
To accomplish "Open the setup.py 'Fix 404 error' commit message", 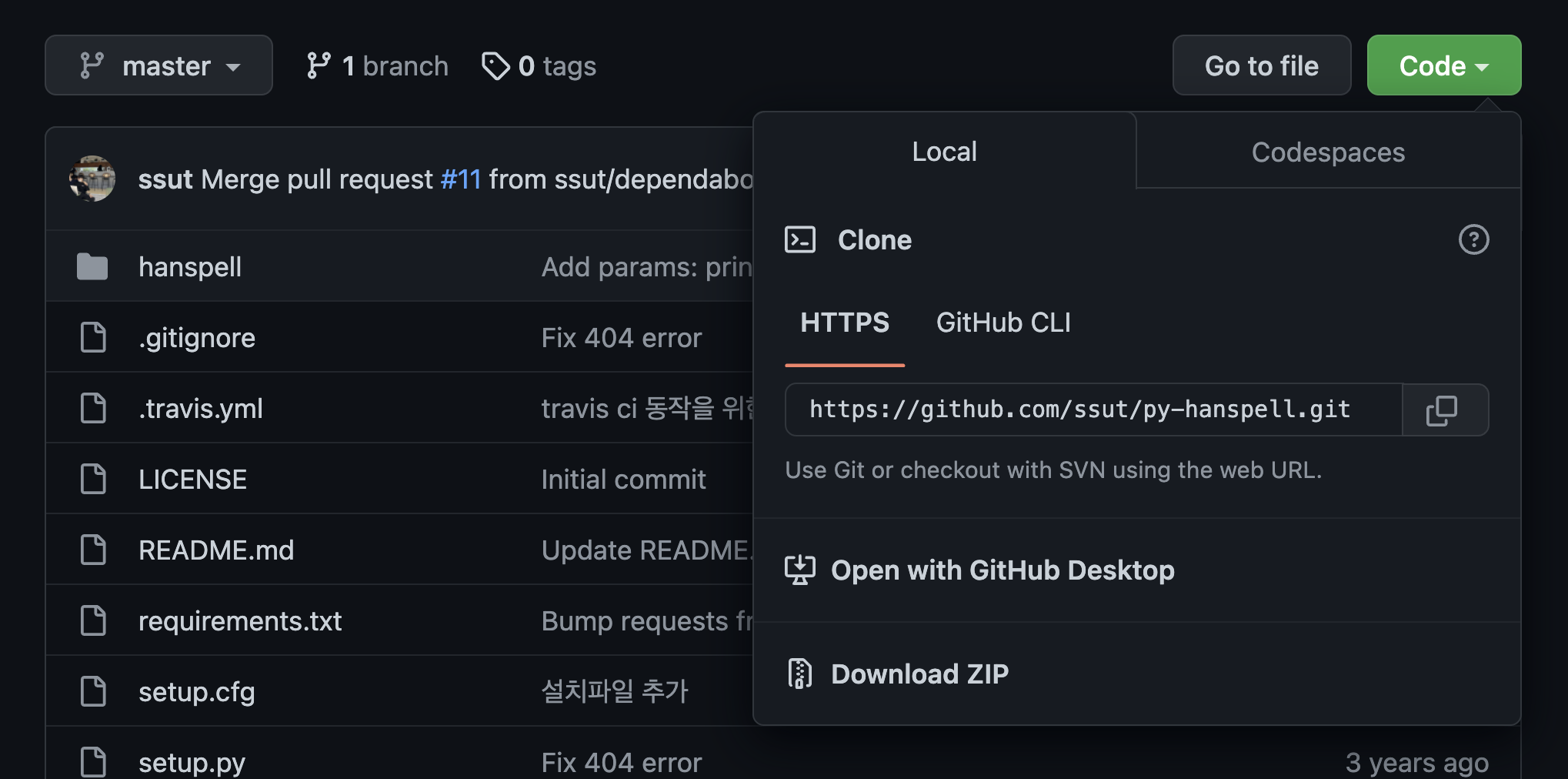I will coord(622,763).
